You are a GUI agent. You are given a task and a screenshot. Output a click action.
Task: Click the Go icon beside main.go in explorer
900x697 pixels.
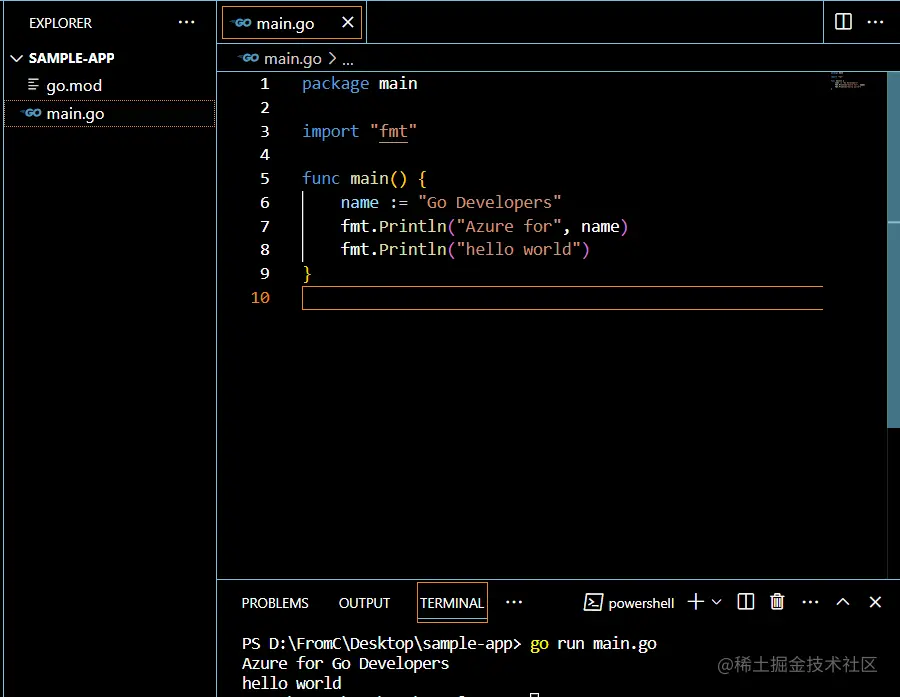(x=32, y=113)
